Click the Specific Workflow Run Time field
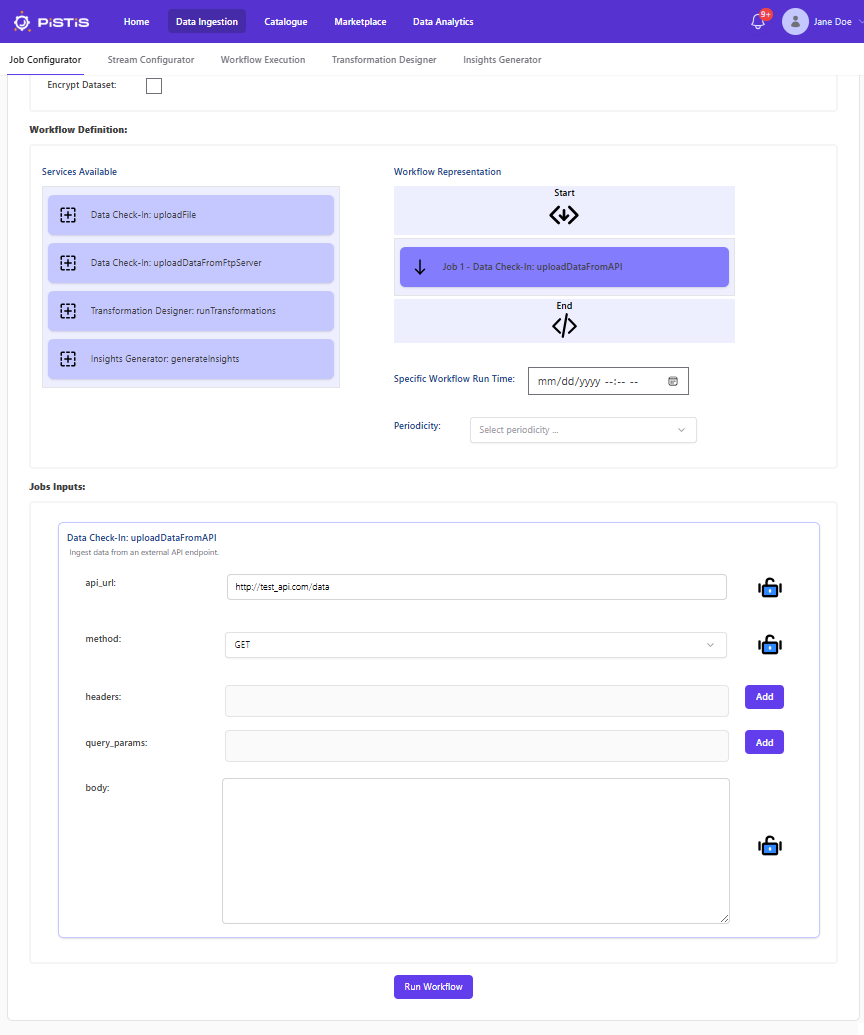Screen dimensions: 864x1035 608,381
